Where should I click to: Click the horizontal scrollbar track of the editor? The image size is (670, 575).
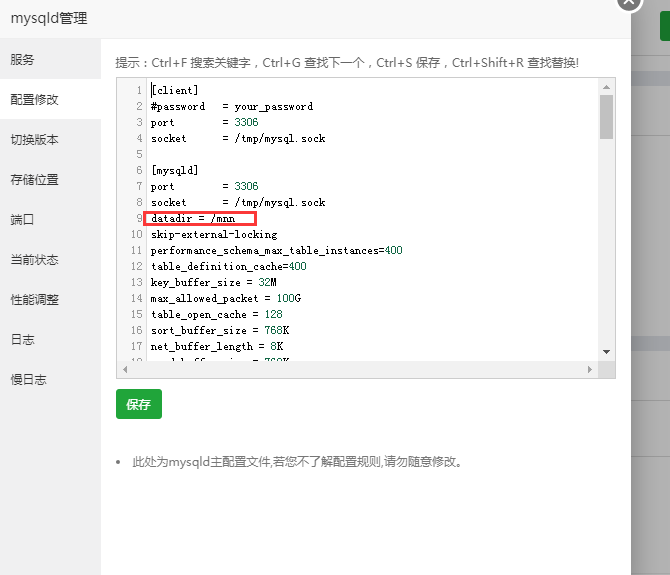point(357,370)
